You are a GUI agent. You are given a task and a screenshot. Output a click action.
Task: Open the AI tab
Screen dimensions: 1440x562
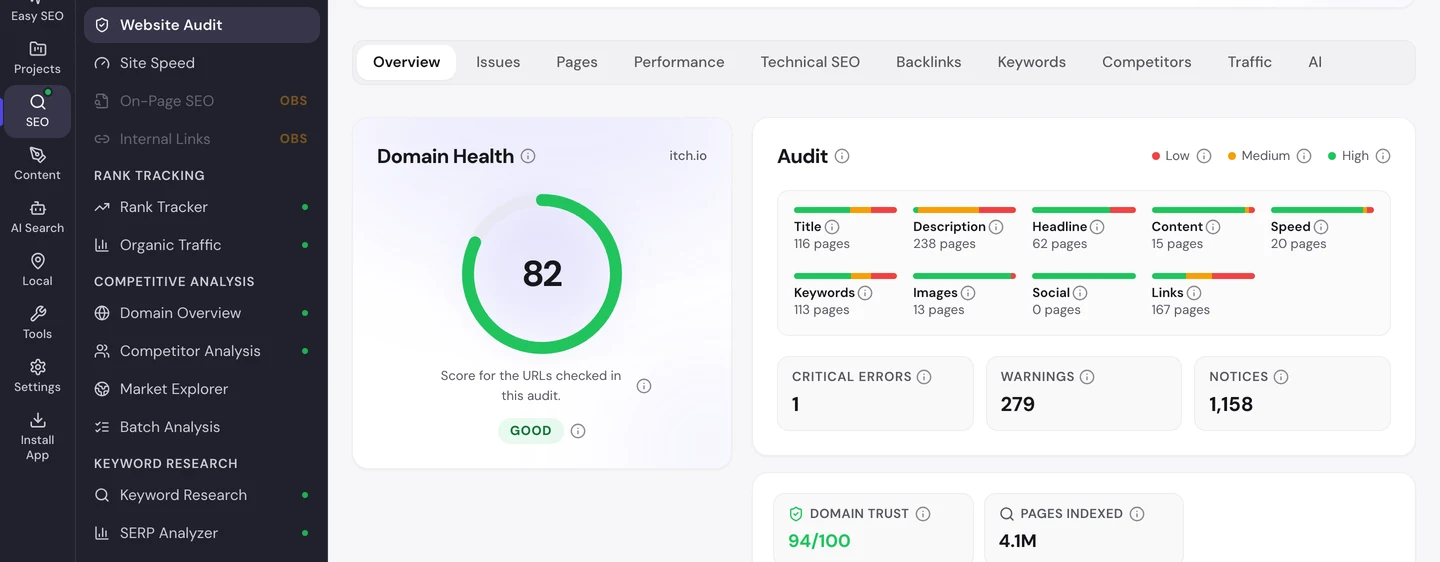[x=1315, y=62]
